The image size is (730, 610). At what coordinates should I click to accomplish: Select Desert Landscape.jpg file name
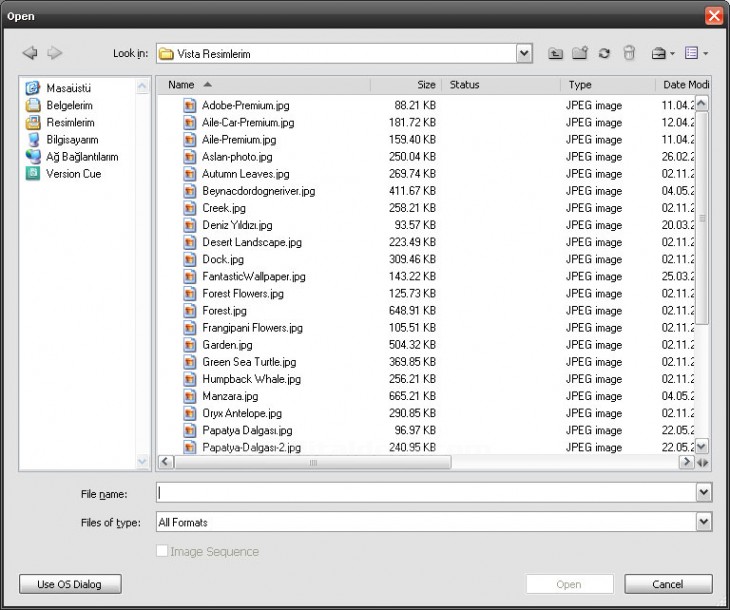pos(252,242)
